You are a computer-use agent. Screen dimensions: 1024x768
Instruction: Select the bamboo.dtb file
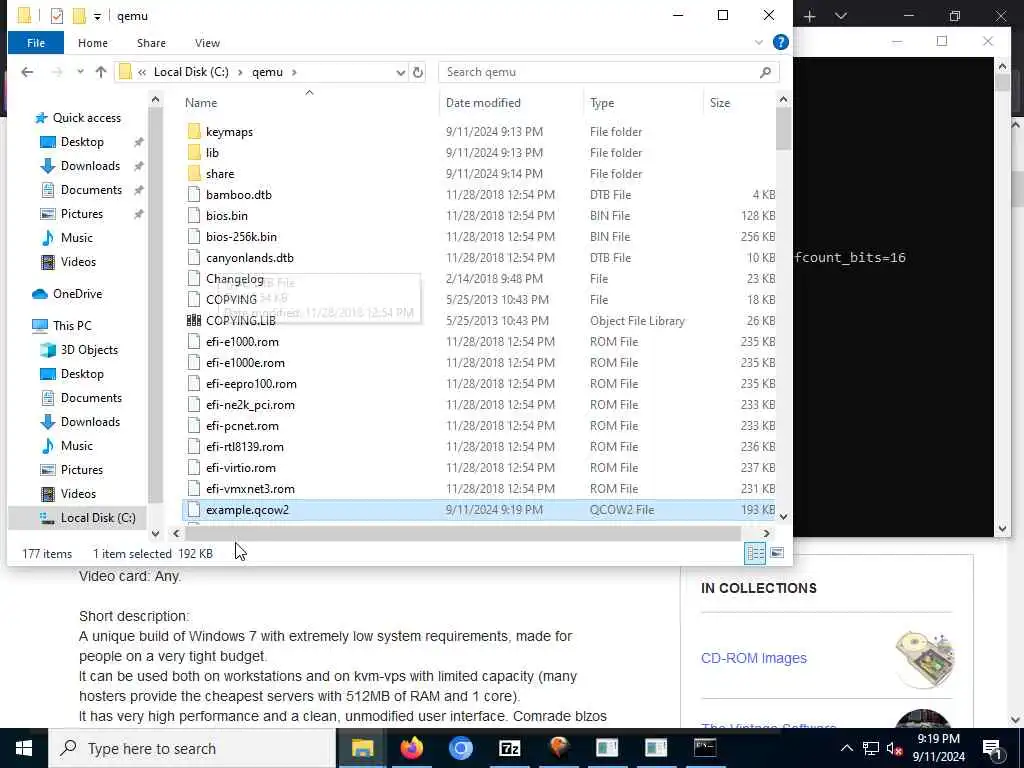point(238,195)
